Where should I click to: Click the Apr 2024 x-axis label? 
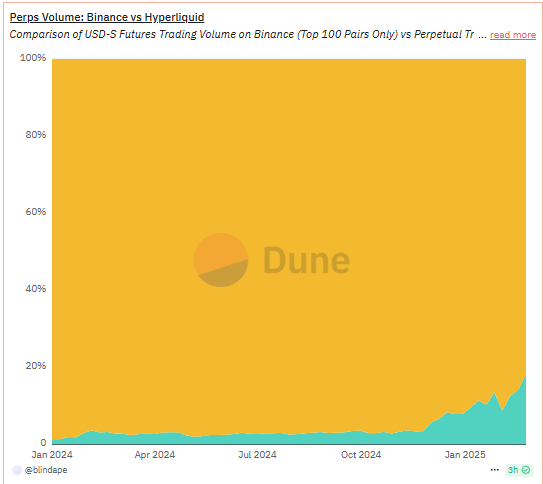[x=155, y=455]
